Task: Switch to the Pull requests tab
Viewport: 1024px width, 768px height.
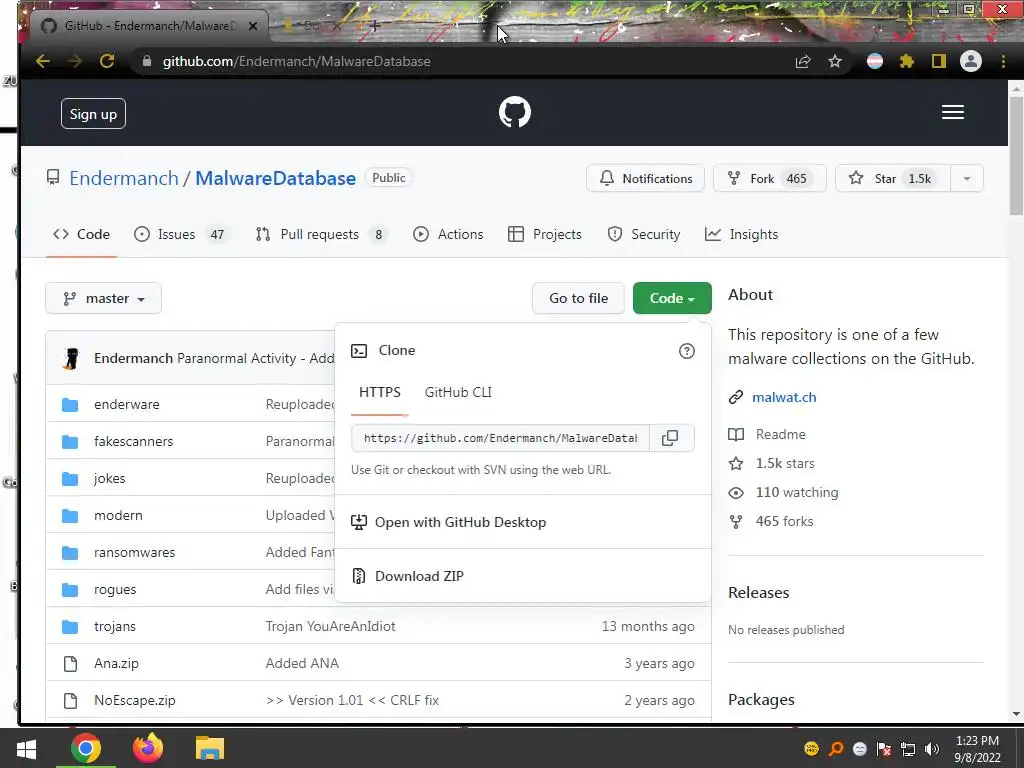Action: (x=321, y=234)
